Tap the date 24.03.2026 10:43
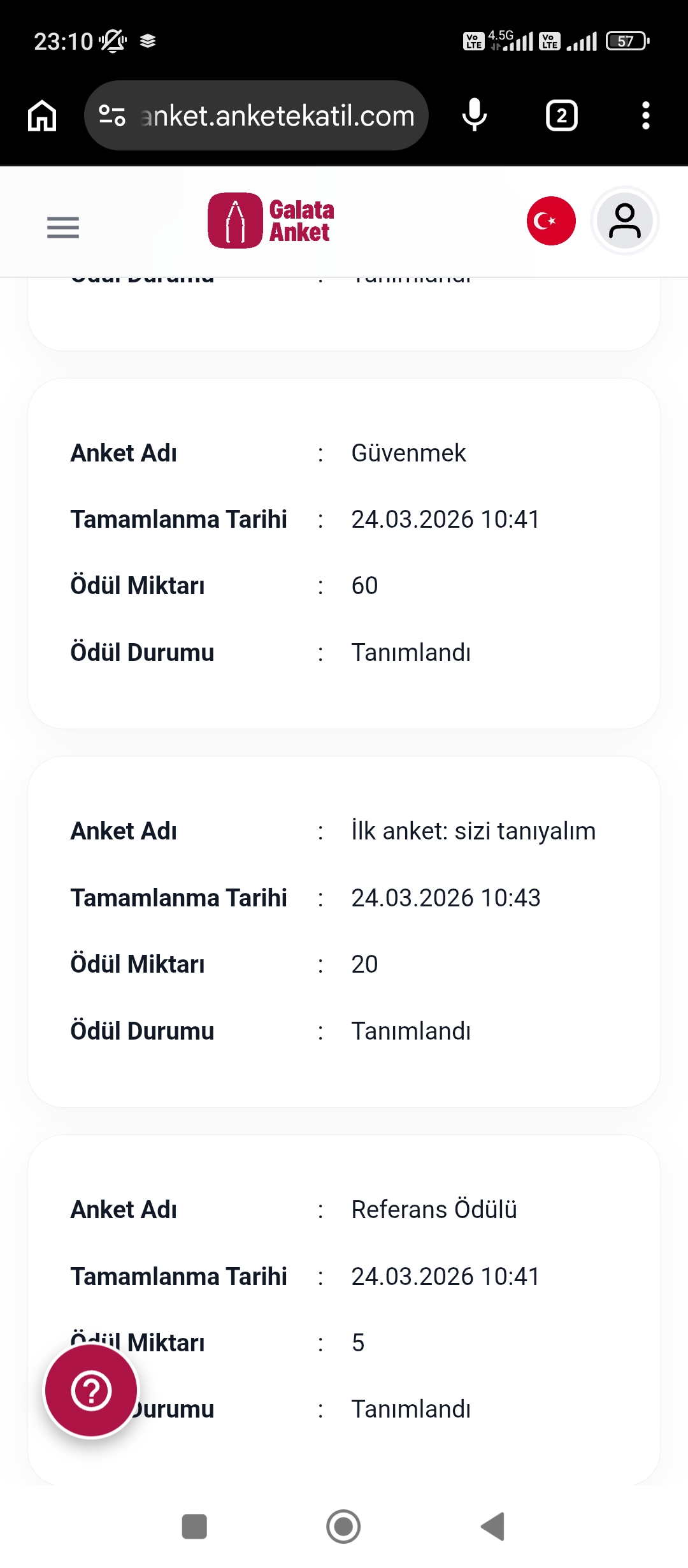The height and width of the screenshot is (1568, 688). click(x=446, y=898)
